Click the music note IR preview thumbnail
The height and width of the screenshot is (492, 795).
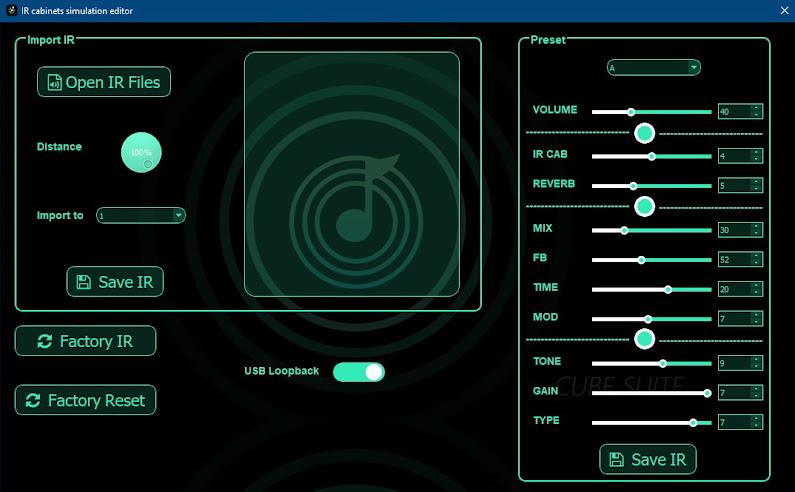click(352, 174)
